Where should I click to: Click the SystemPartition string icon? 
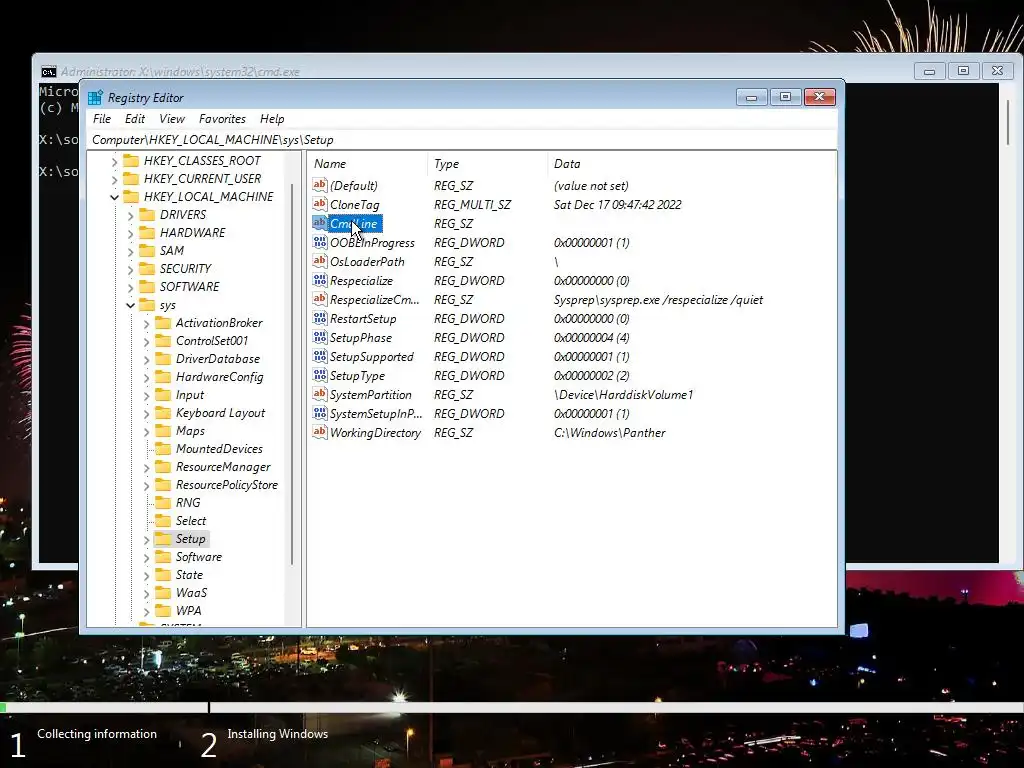click(319, 394)
